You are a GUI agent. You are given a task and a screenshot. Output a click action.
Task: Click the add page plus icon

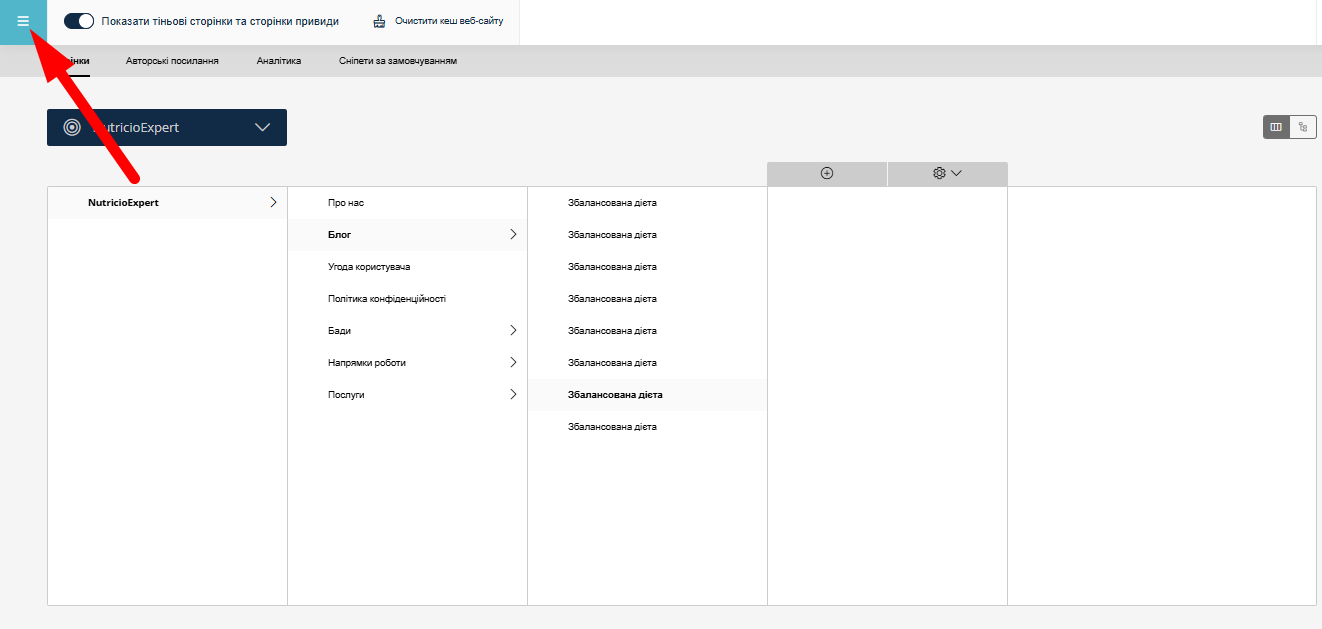[x=827, y=173]
